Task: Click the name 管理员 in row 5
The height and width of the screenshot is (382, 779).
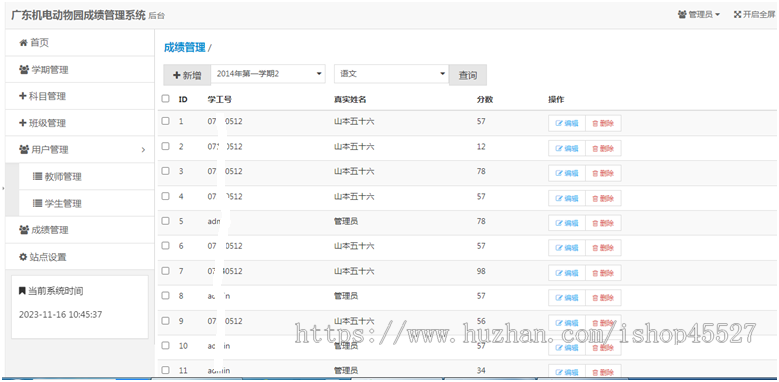Action: 346,221
